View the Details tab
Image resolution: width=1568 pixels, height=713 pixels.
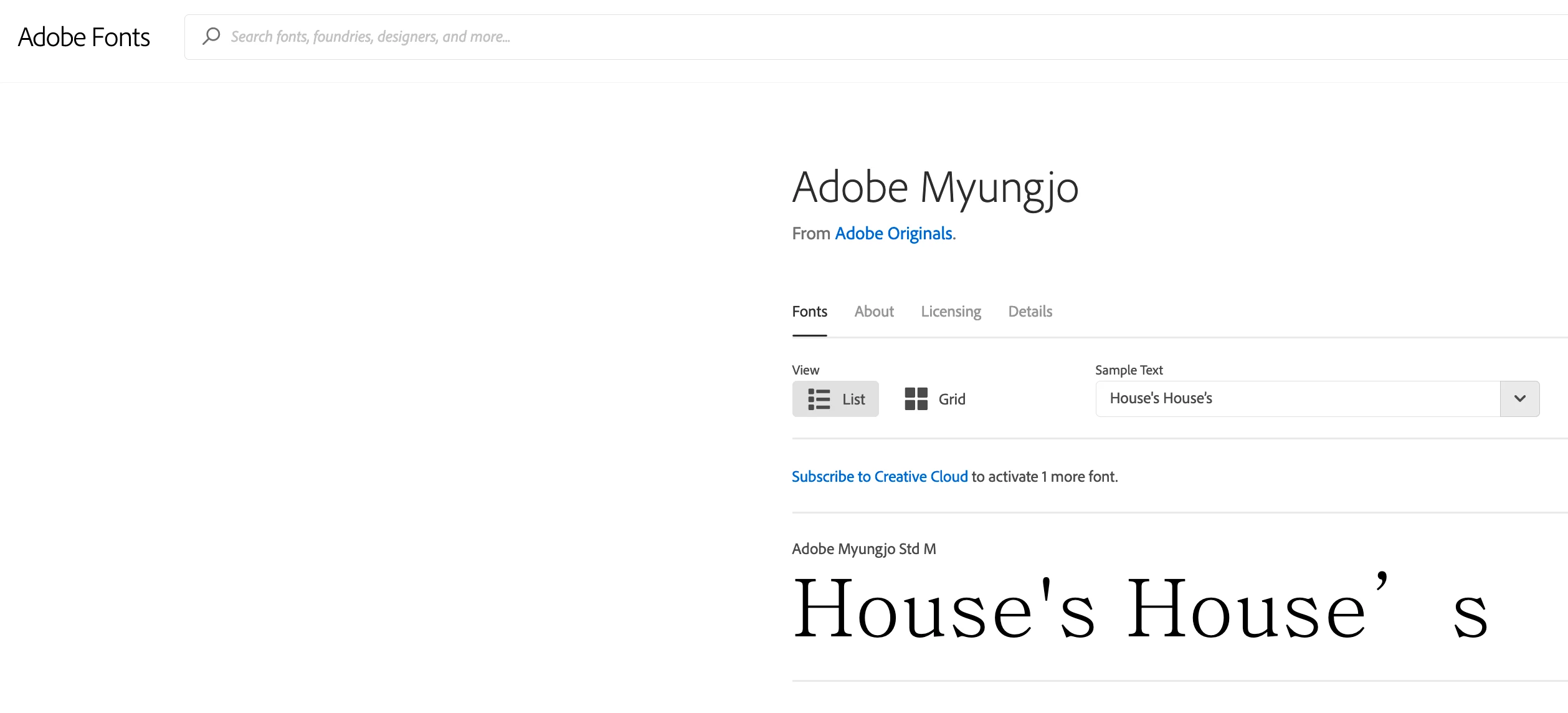[x=1030, y=312]
